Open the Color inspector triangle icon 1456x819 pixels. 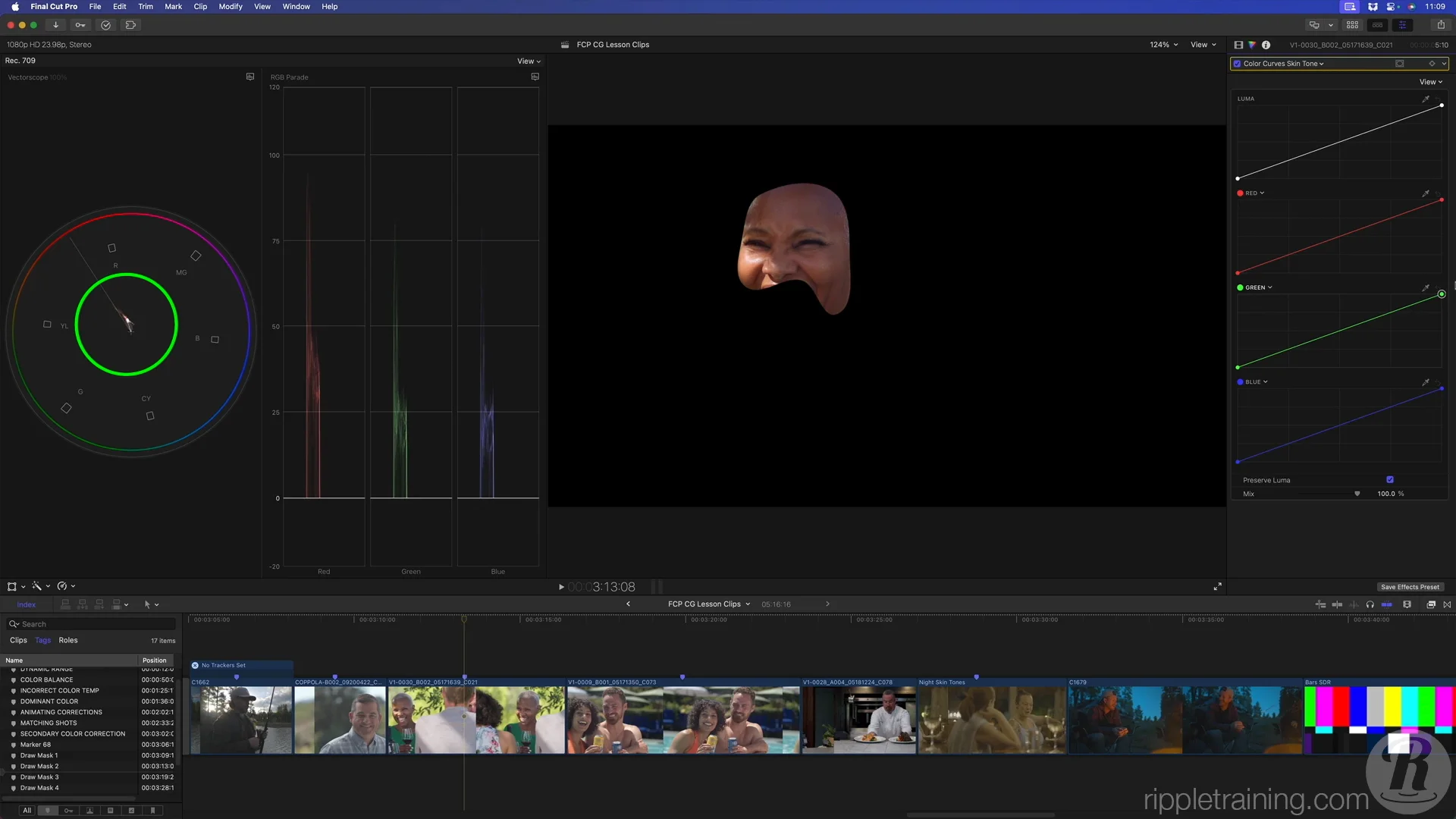(1252, 45)
